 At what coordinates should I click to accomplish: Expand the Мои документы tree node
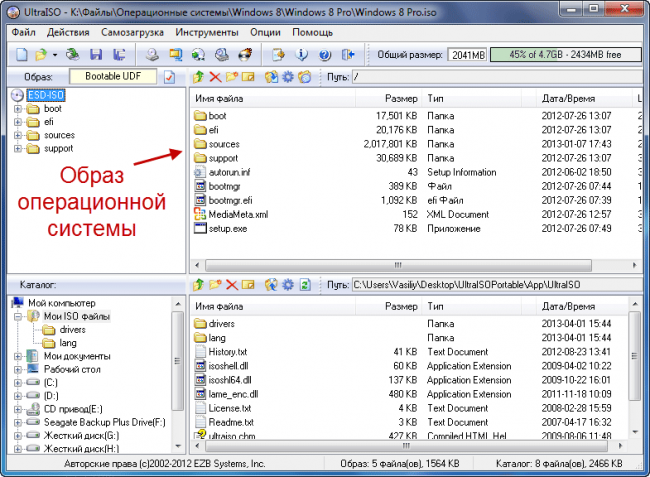pyautogui.click(x=18, y=357)
